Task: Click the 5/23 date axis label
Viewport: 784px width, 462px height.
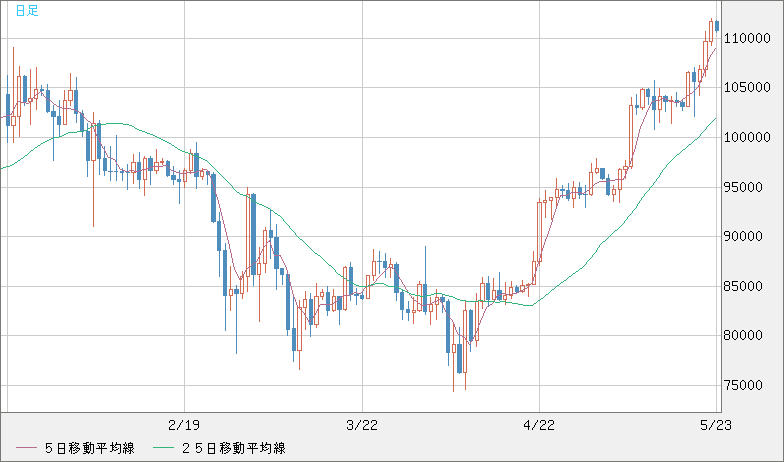Action: click(716, 426)
